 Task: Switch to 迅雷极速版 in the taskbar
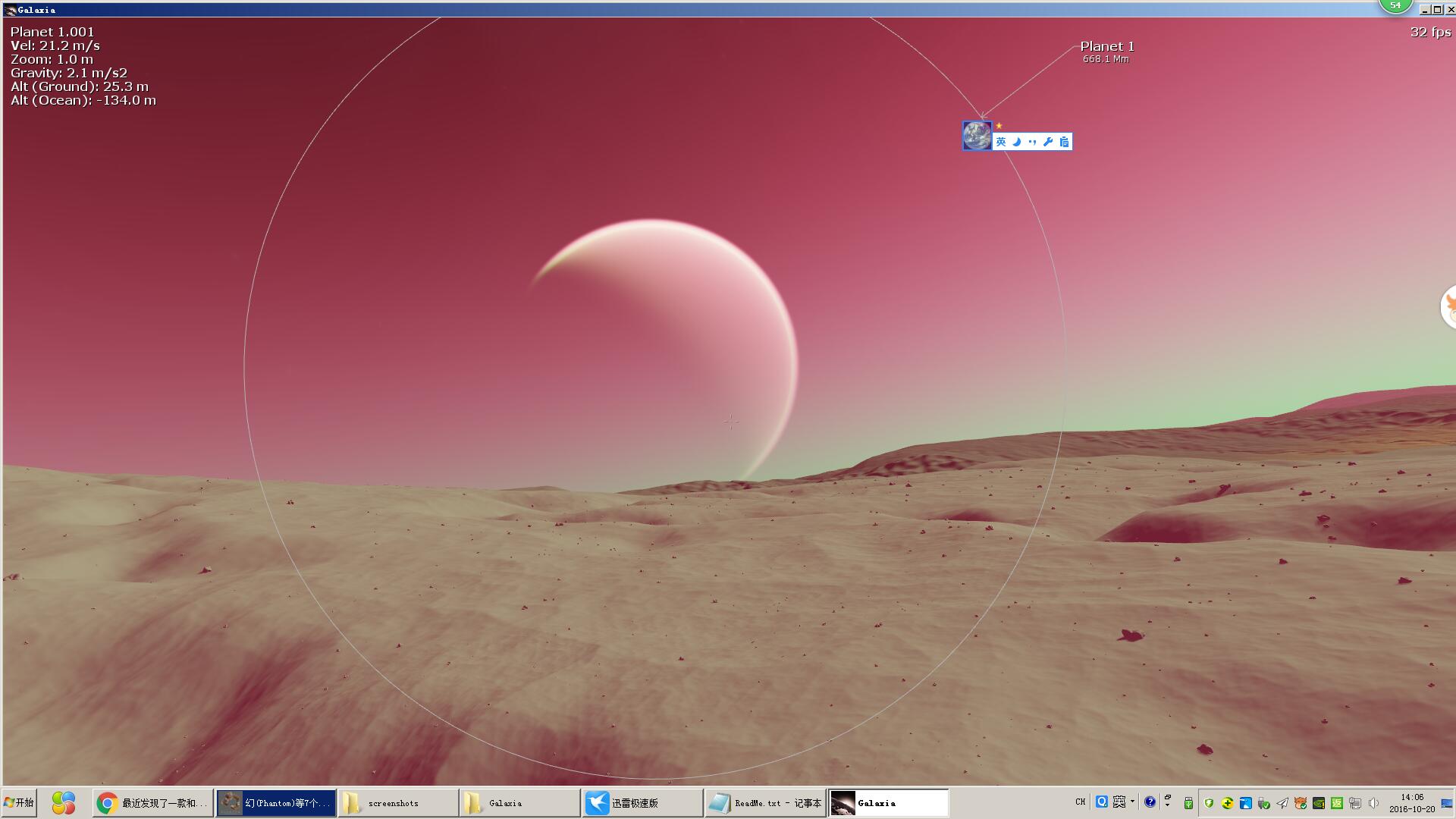pos(642,802)
